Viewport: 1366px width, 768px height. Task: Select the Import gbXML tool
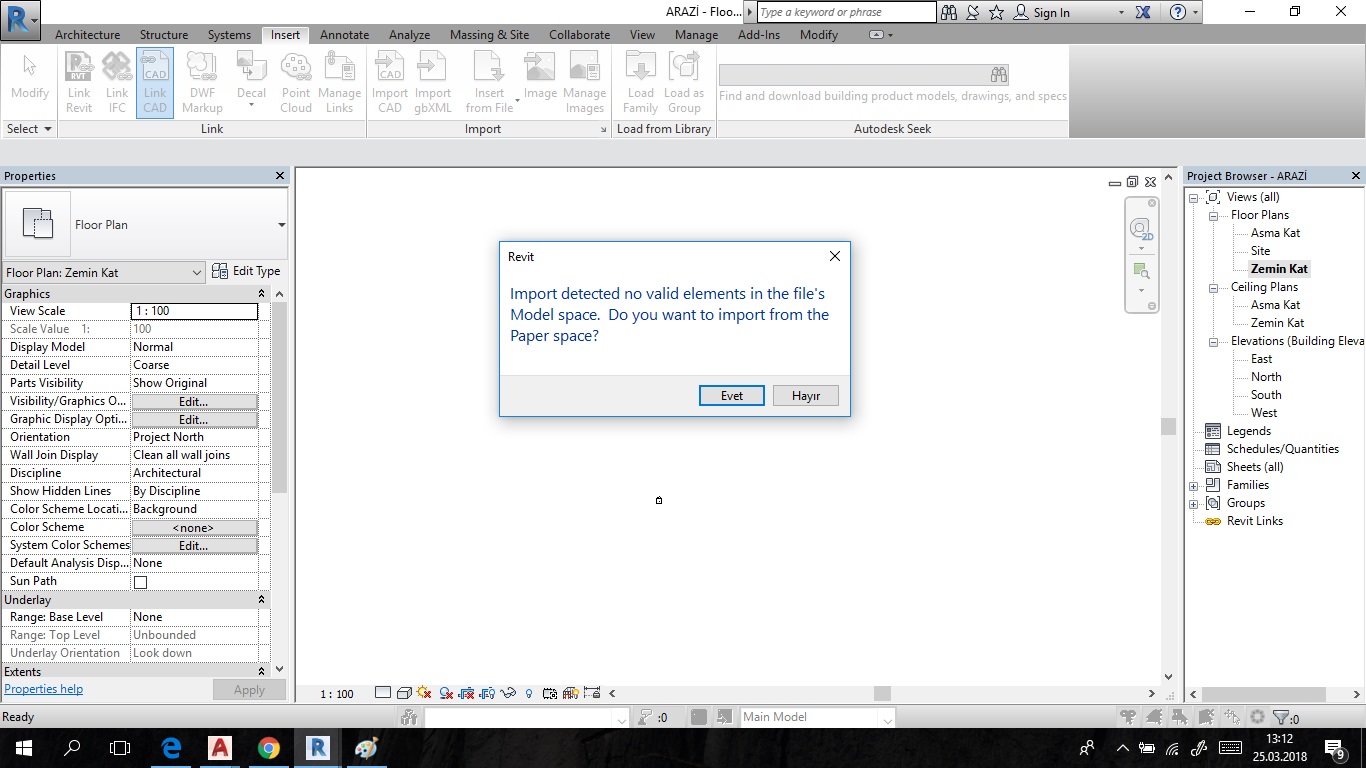(433, 83)
